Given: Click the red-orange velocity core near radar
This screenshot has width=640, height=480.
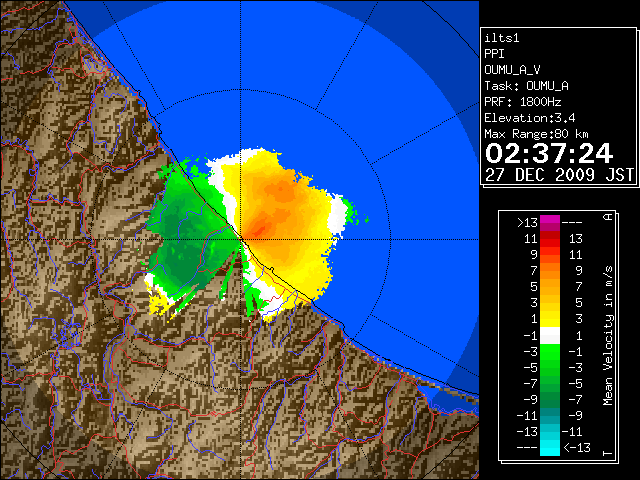Looking at the screenshot, I should (258, 231).
